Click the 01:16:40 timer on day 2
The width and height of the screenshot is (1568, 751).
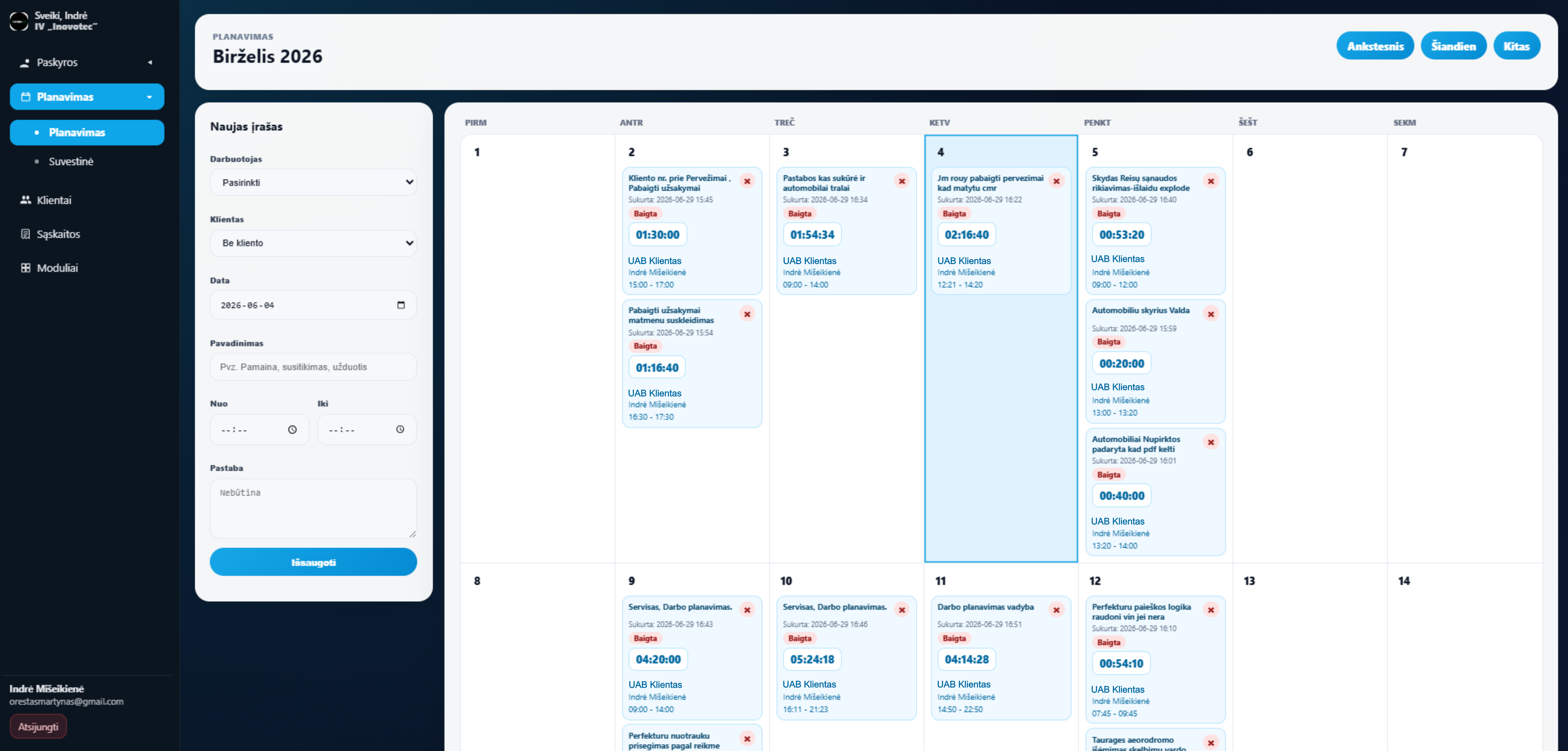[657, 368]
